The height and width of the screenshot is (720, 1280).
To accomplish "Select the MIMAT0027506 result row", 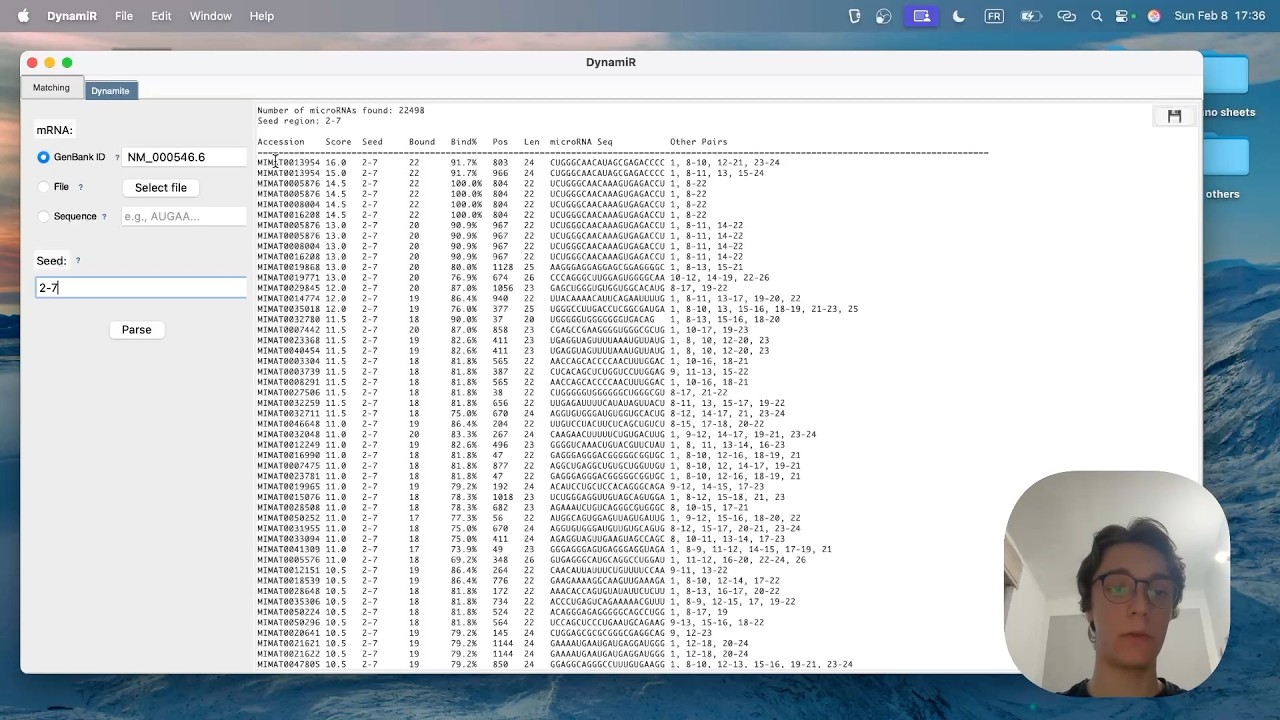I will 492,393.
